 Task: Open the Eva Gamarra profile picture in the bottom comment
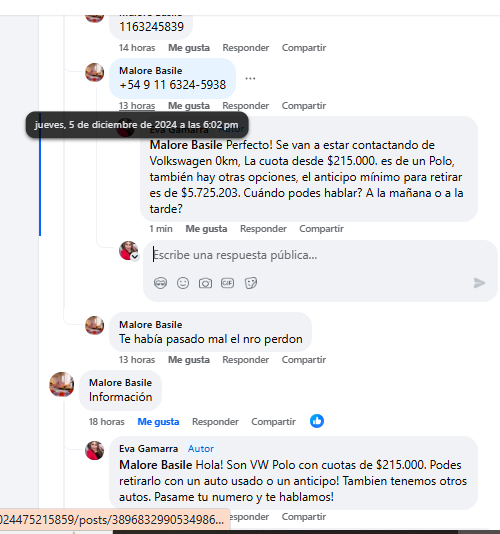pyautogui.click(x=94, y=450)
